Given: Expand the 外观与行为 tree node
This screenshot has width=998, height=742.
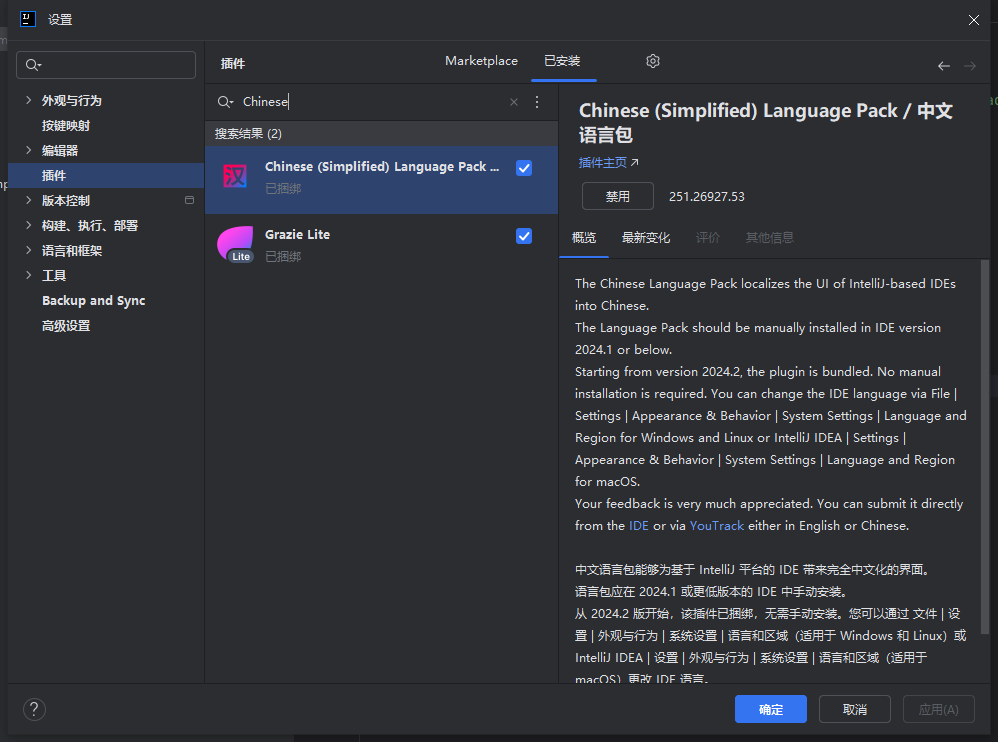Looking at the screenshot, I should 28,100.
